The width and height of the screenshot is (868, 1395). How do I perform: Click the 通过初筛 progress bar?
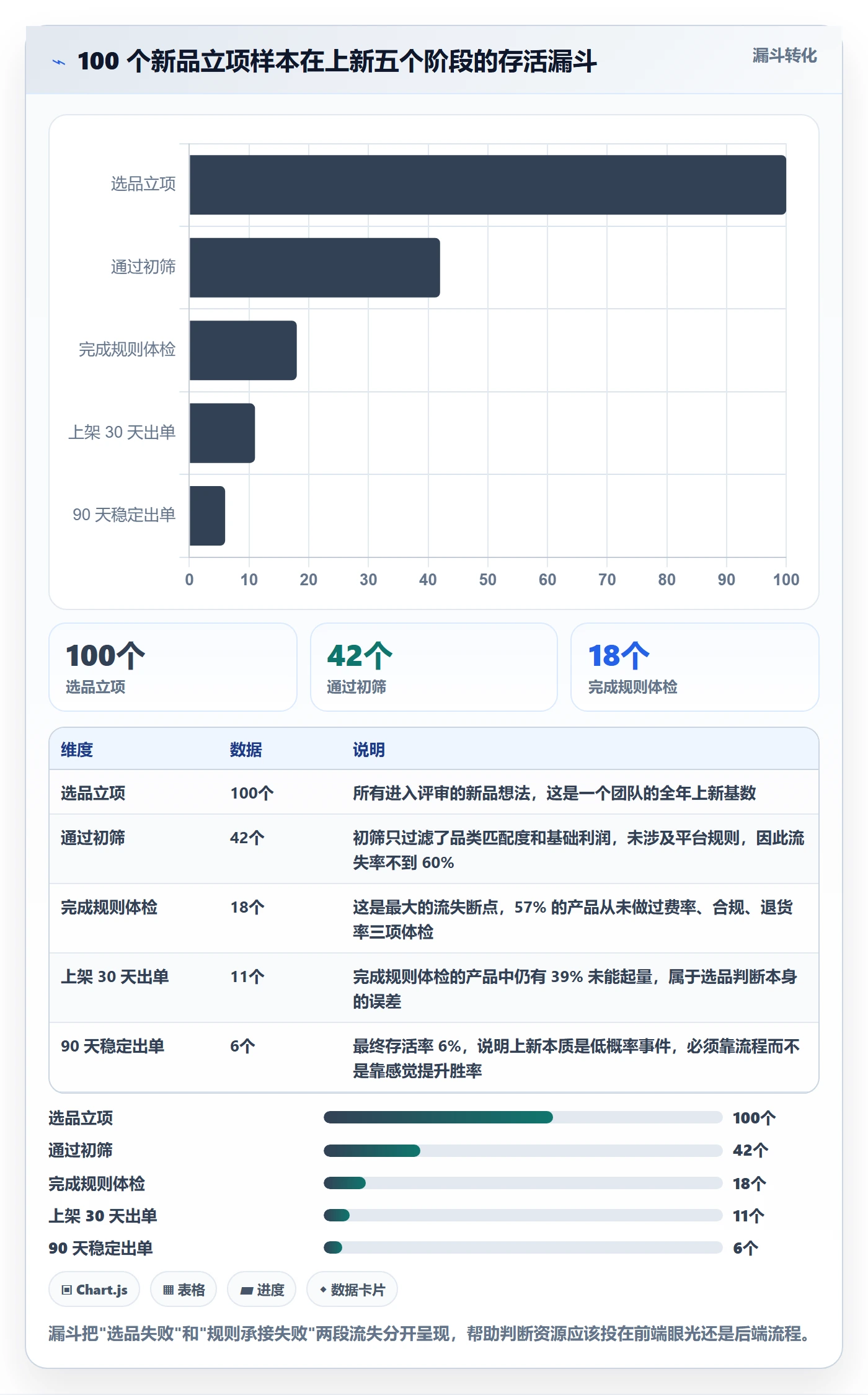(x=523, y=1151)
